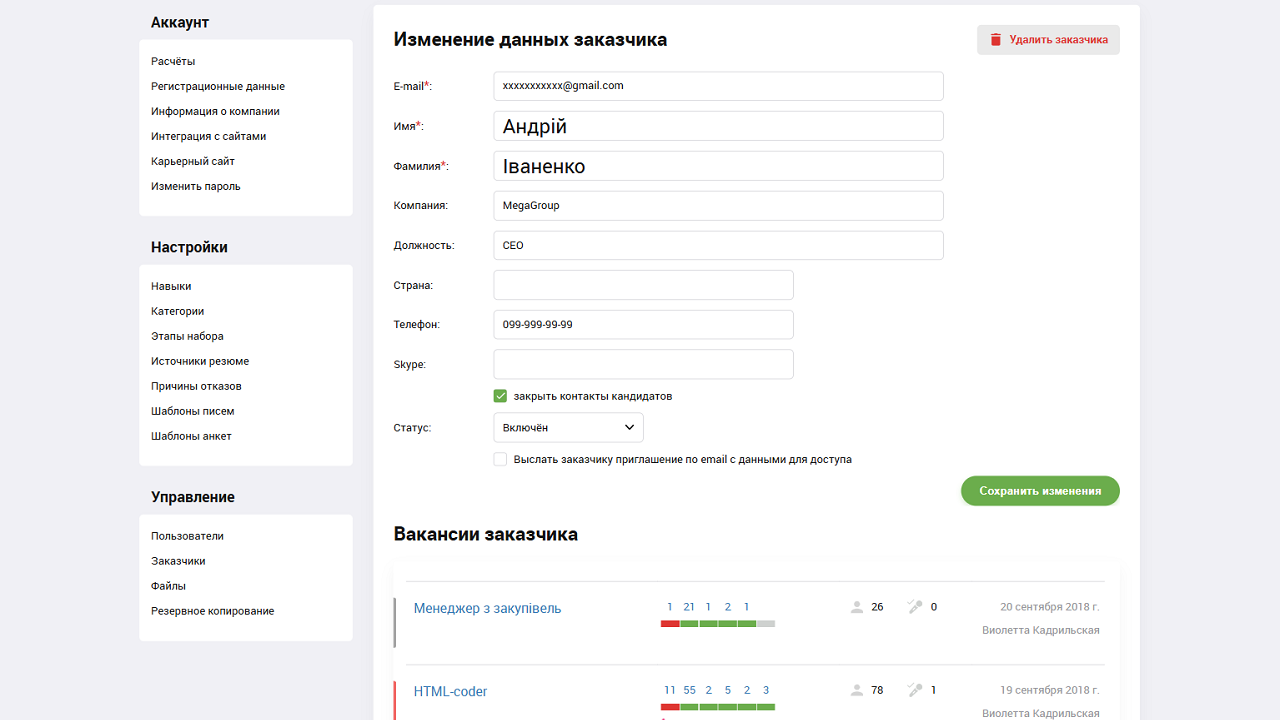
Task: Open the HTML-coder vacancy link
Action: click(x=450, y=690)
